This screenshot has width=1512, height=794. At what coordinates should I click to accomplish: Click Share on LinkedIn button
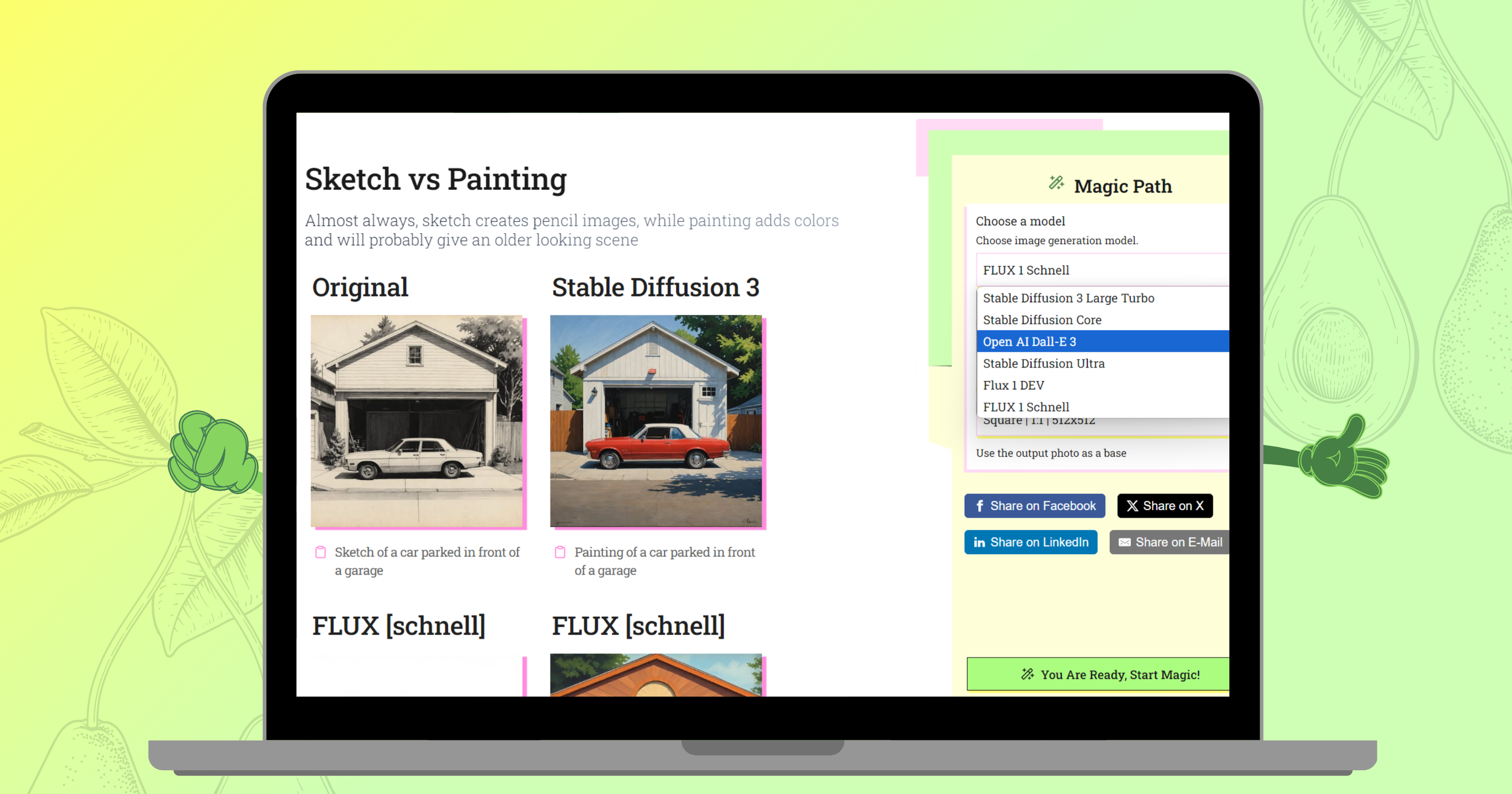(x=1031, y=542)
